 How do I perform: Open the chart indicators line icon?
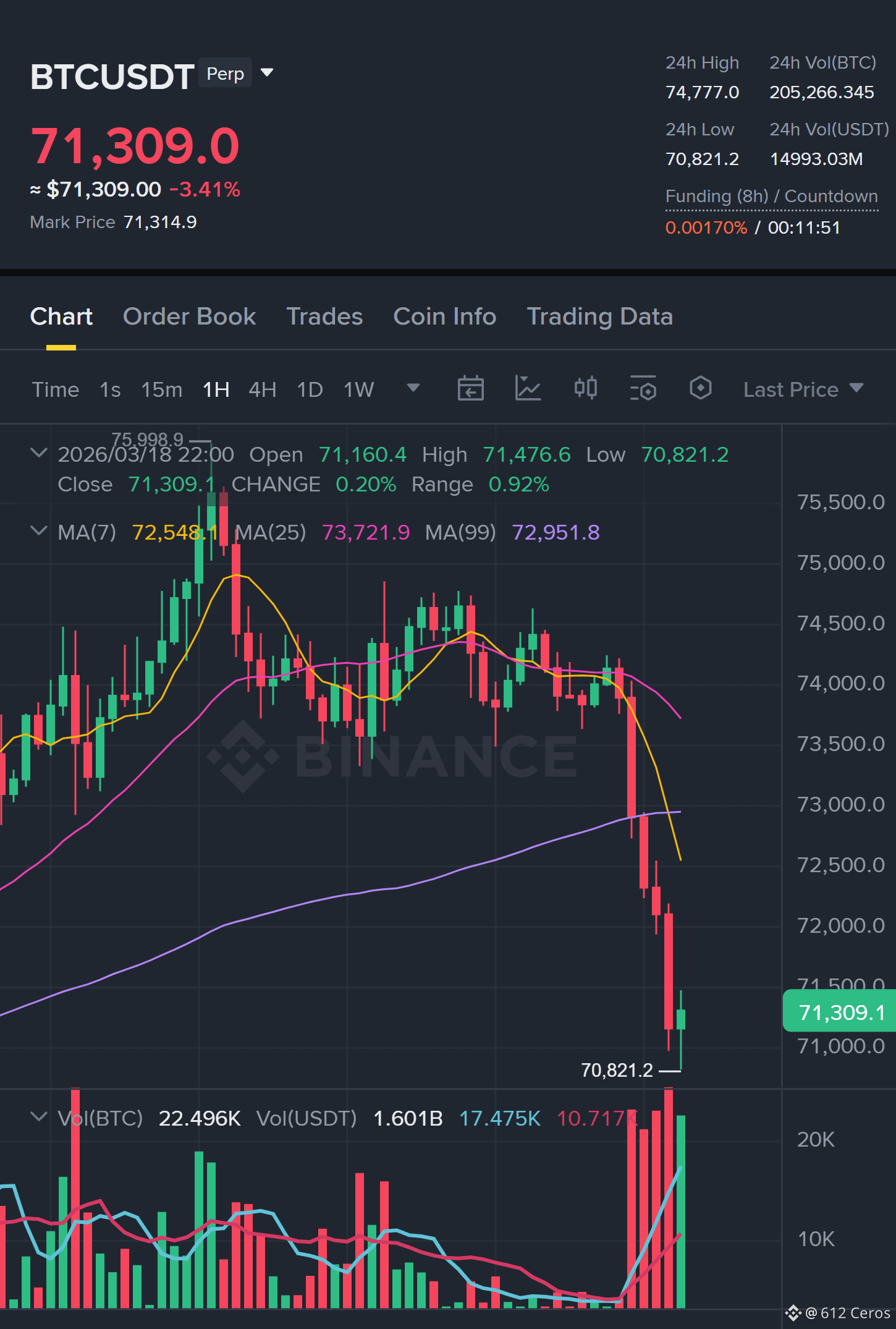[x=528, y=389]
